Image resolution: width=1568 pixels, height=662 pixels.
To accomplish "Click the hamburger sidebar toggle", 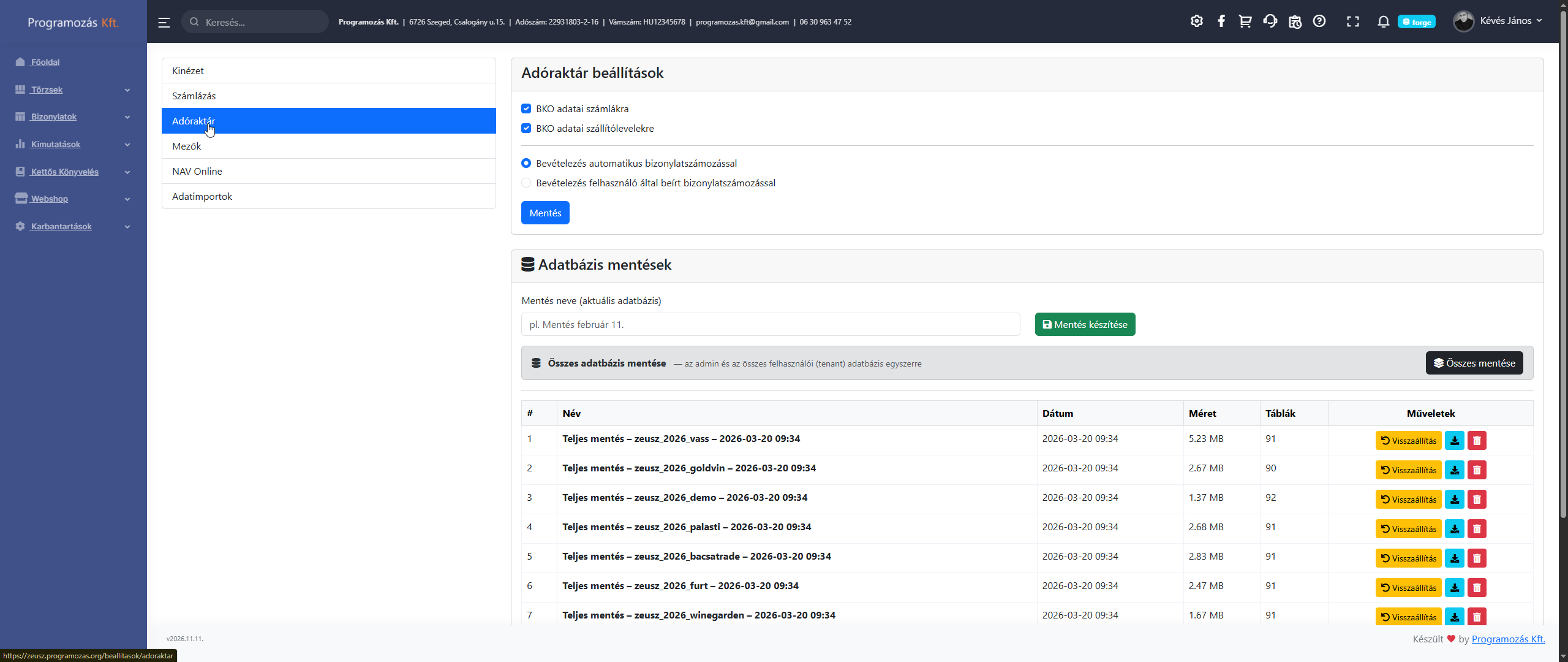I will pyautogui.click(x=164, y=23).
